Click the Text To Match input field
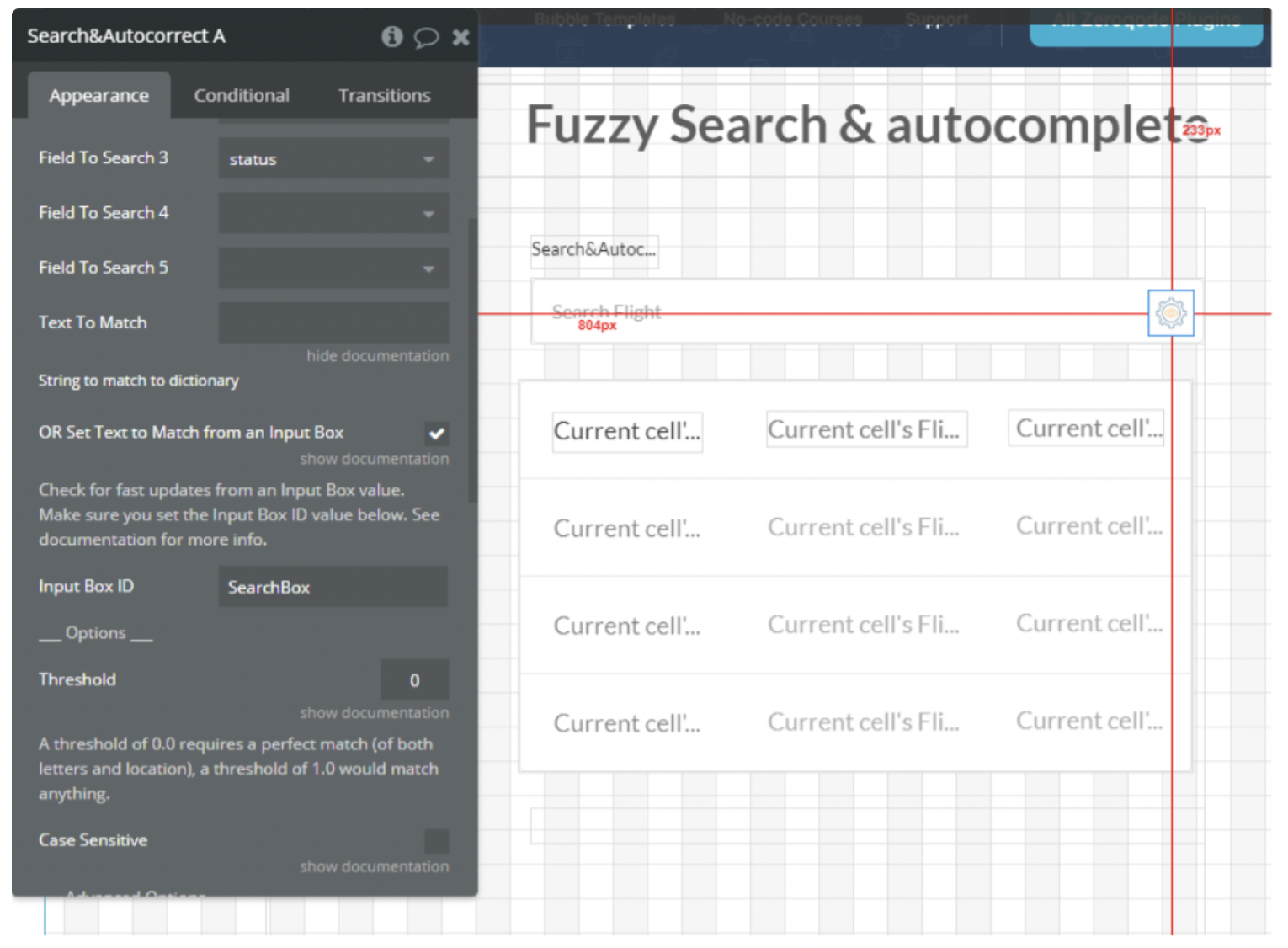Screen dimensions: 1288x948 tap(333, 323)
